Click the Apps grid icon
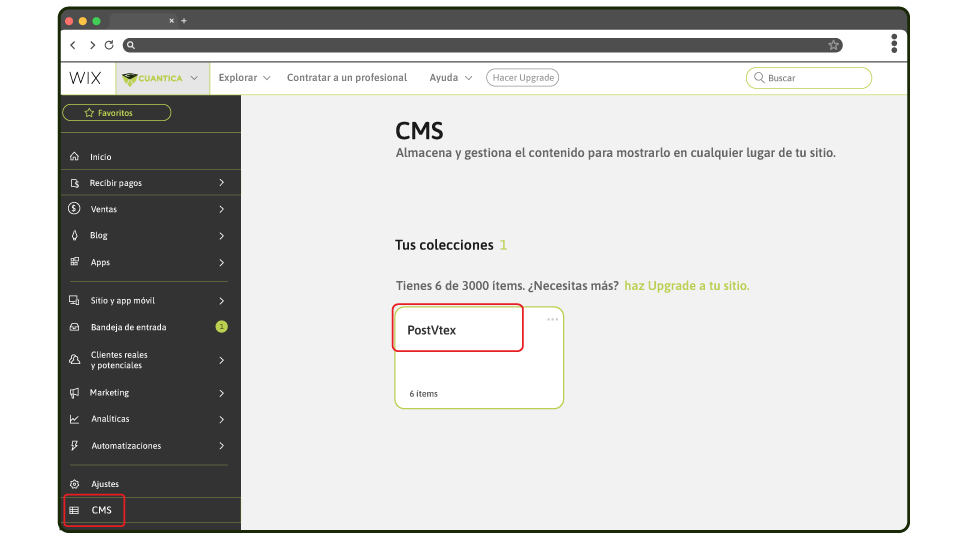Viewport: 973px width, 540px height. 74,262
